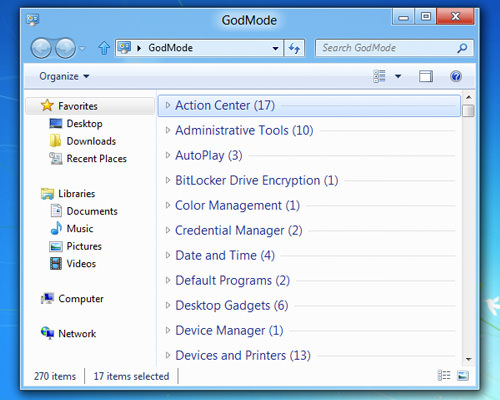The image size is (500, 400).
Task: Click the Favorites star icon
Action: pyautogui.click(x=47, y=105)
